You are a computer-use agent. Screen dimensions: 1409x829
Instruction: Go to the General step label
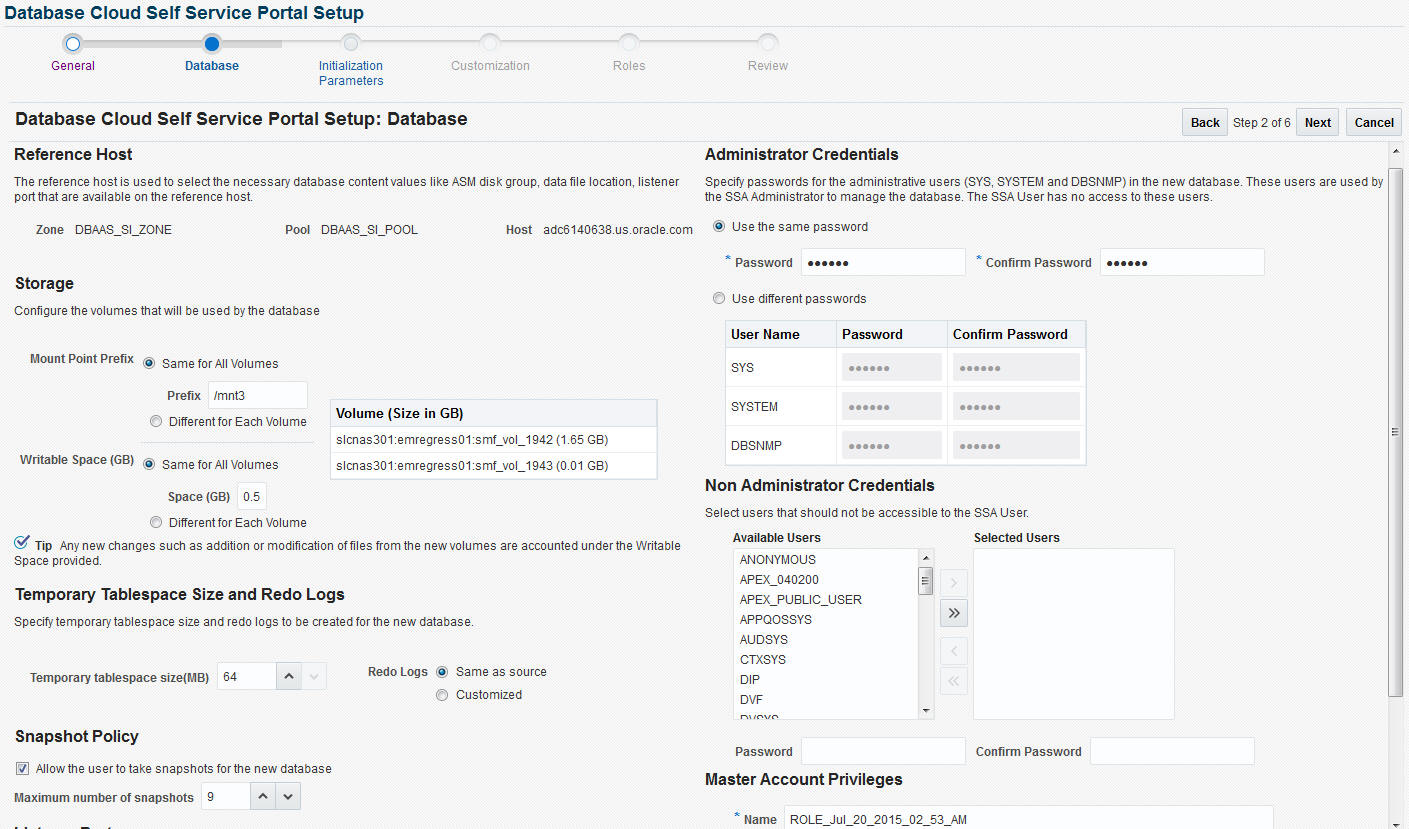coord(73,66)
